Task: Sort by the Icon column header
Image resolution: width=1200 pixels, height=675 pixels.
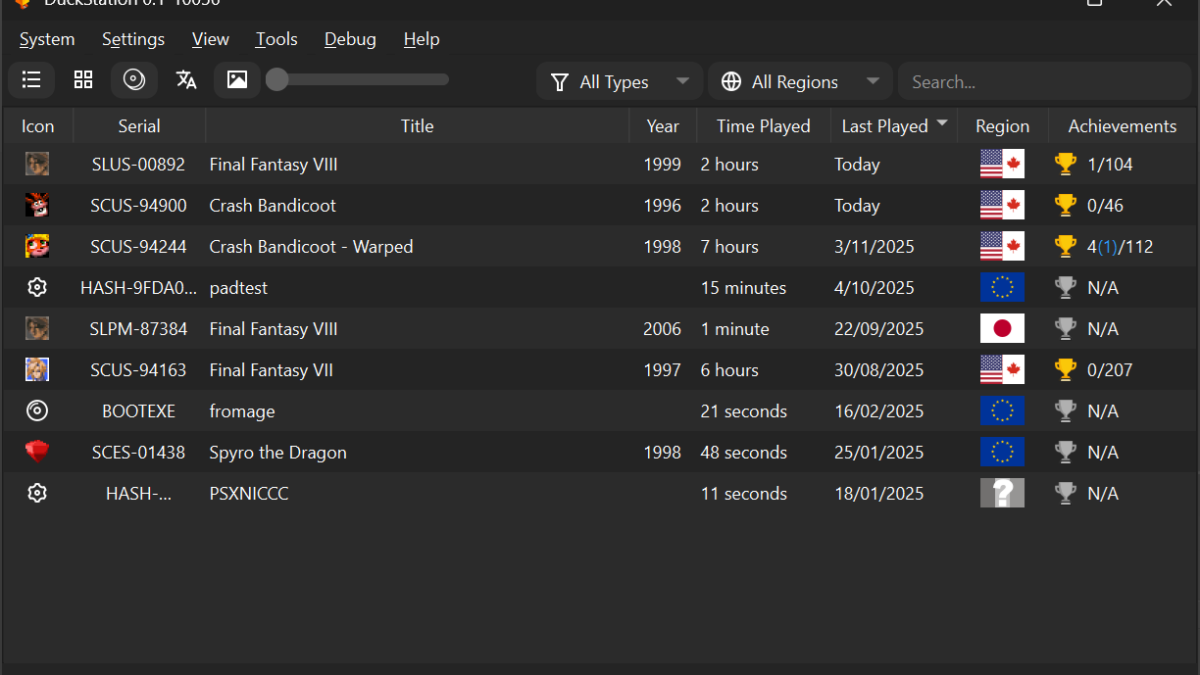Action: (x=38, y=126)
